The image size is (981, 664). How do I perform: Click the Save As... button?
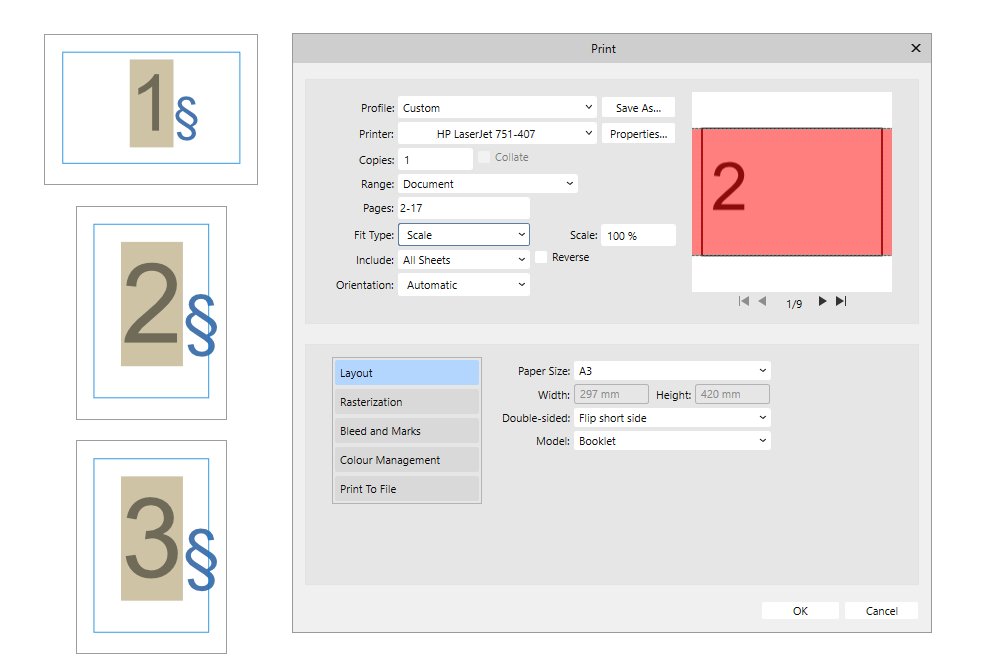tap(638, 108)
